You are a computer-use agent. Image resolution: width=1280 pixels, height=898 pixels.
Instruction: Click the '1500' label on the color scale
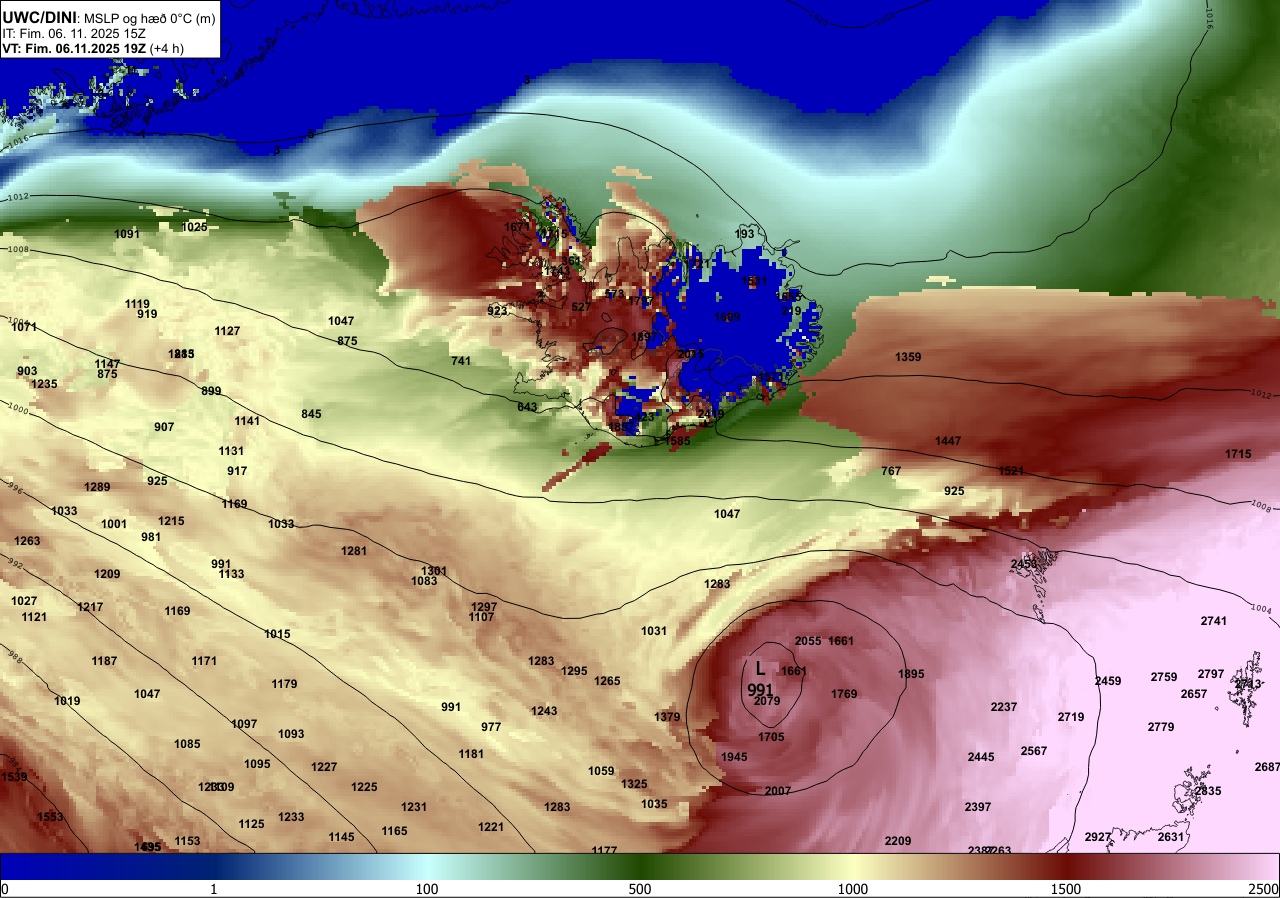click(1066, 889)
